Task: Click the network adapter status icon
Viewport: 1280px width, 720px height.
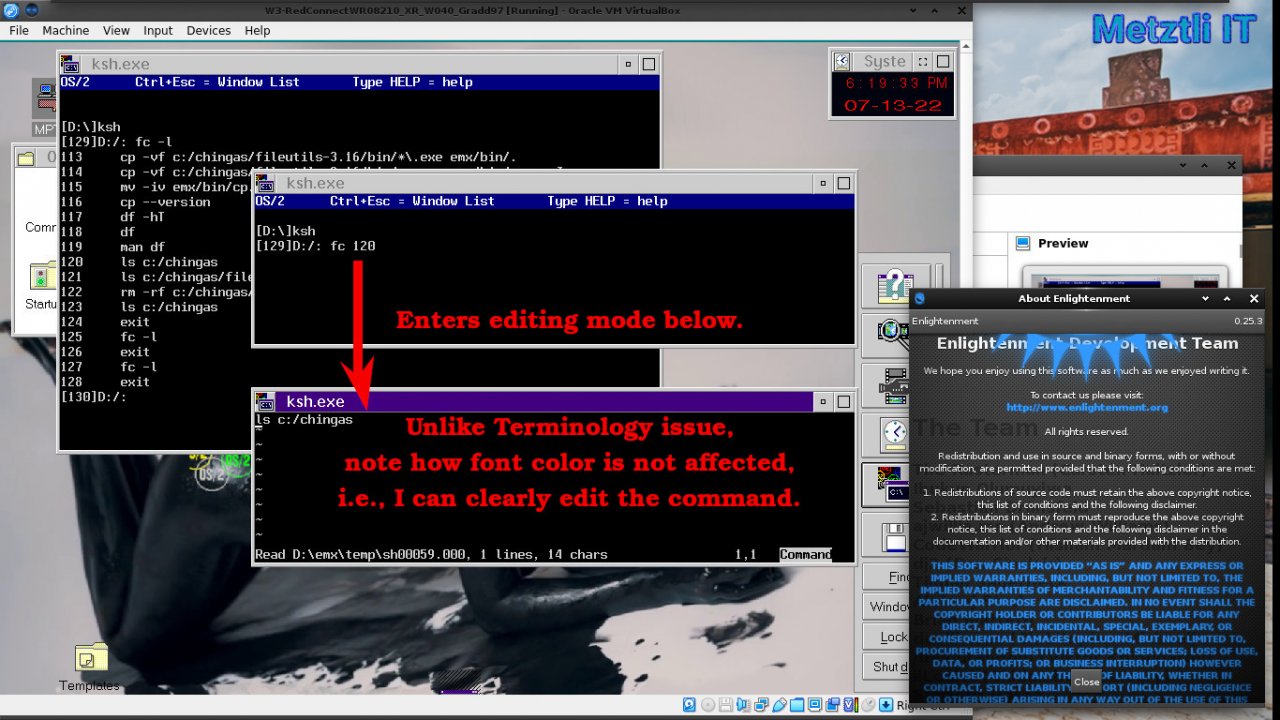Action: pos(761,704)
